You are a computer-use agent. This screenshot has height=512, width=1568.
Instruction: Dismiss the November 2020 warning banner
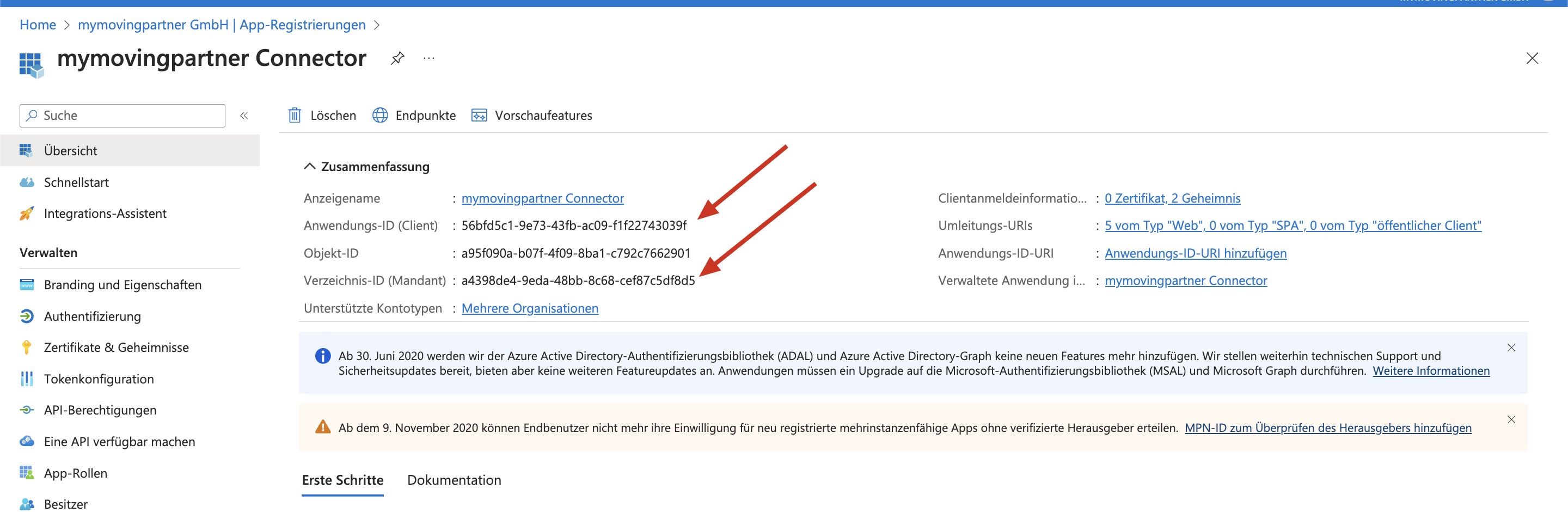[x=1511, y=419]
